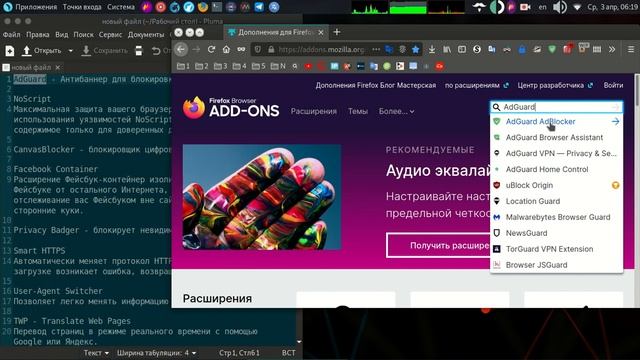Open bookmark folder 1
The image size is (640, 360).
click(x=183, y=66)
